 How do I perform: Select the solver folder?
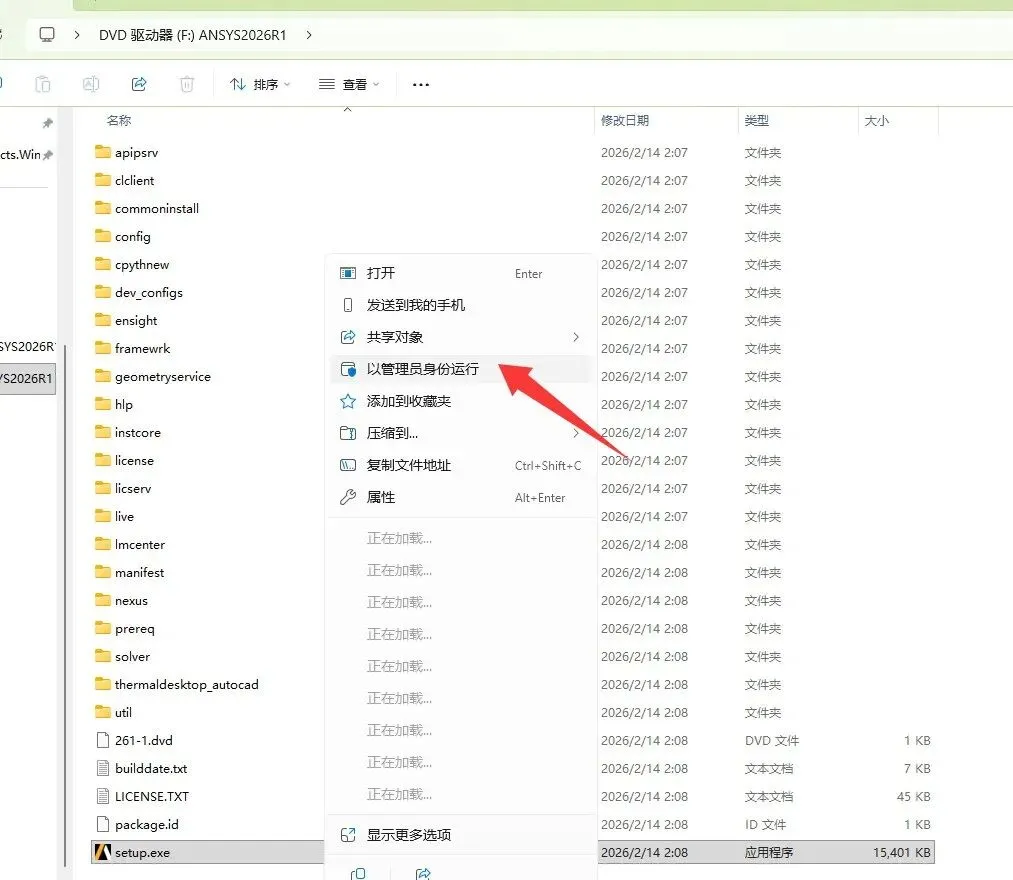point(122,656)
